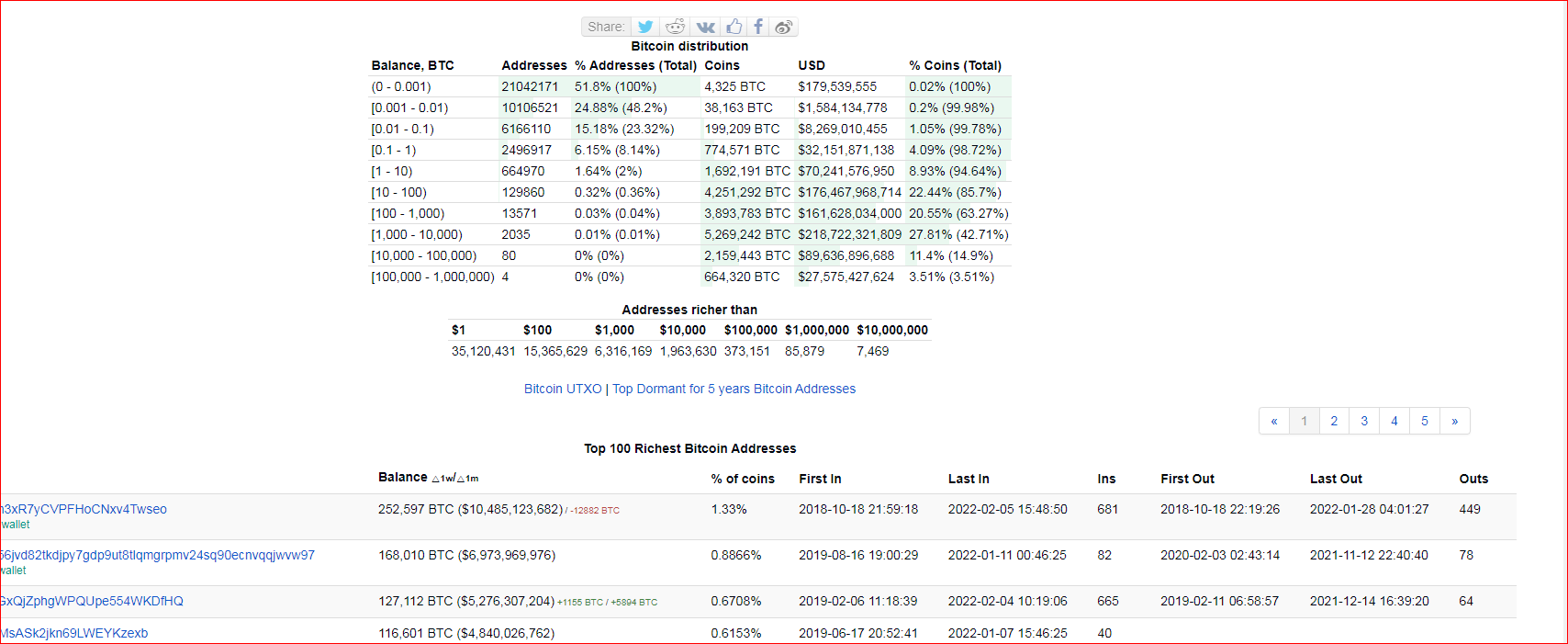Viewport: 1568px width, 644px height.
Task: Open address ending in CNxv4Twseo
Action: point(84,509)
